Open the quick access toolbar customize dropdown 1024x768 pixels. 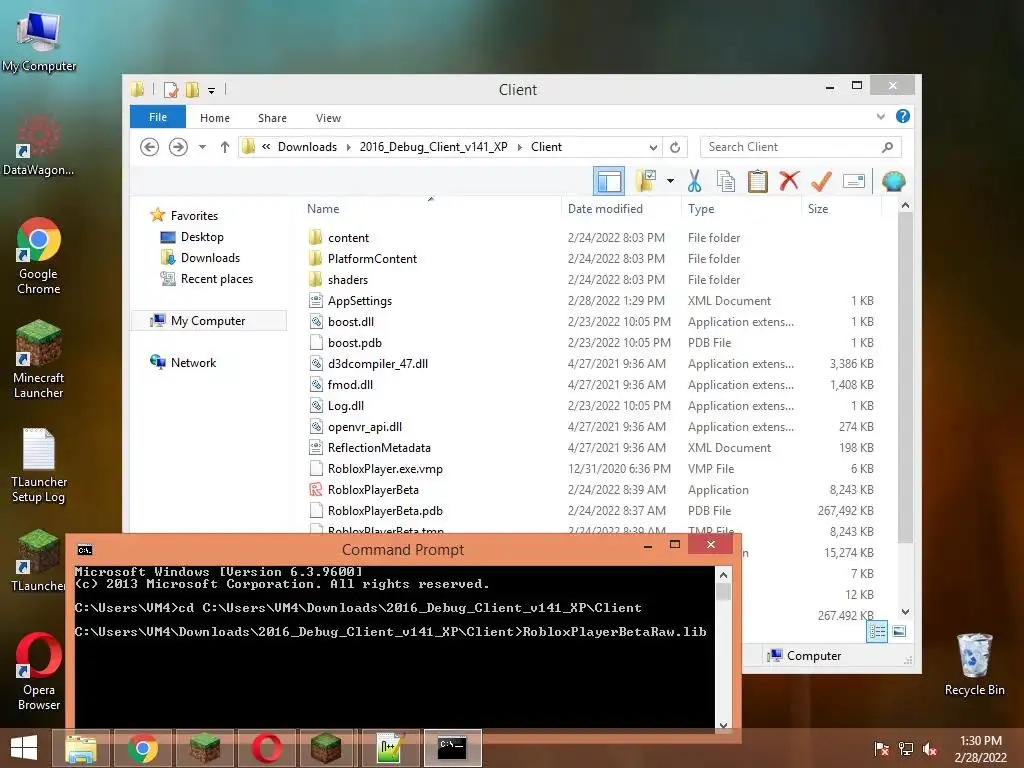pyautogui.click(x=212, y=90)
